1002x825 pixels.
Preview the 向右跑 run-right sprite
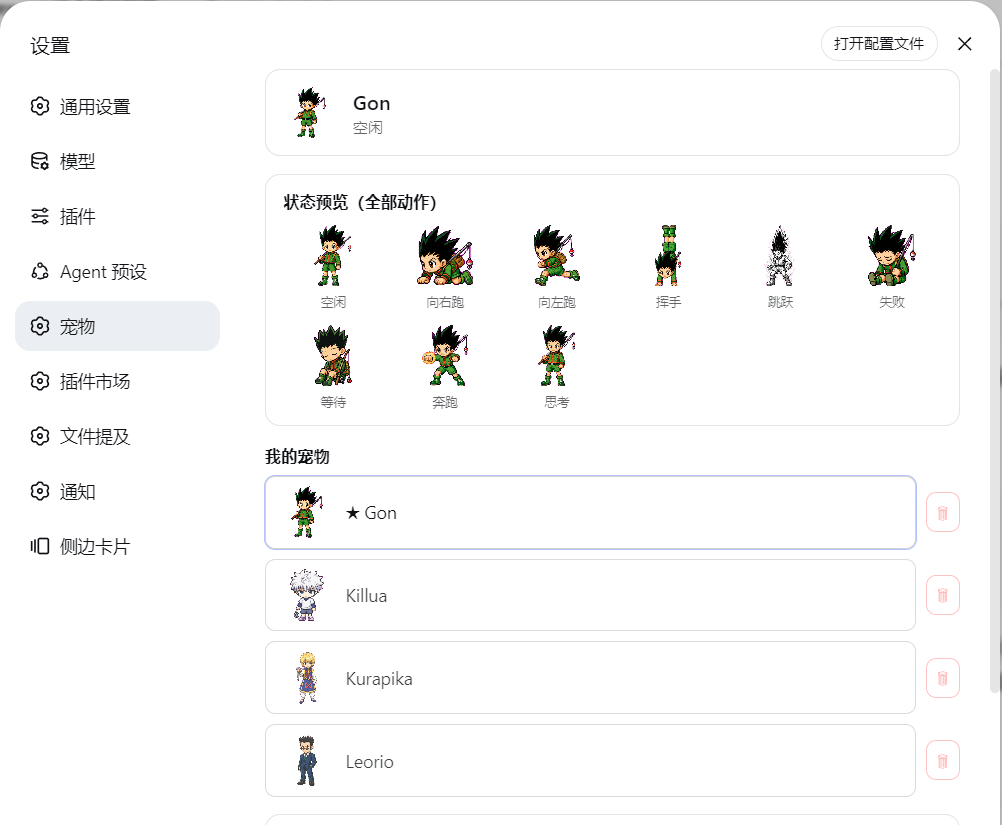point(445,256)
